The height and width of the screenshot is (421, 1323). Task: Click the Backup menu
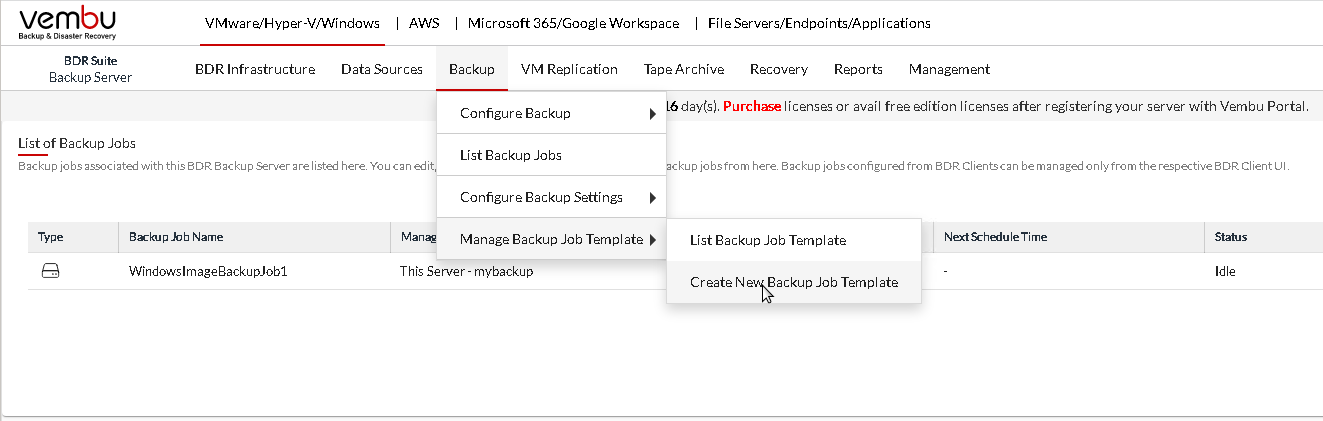click(472, 69)
